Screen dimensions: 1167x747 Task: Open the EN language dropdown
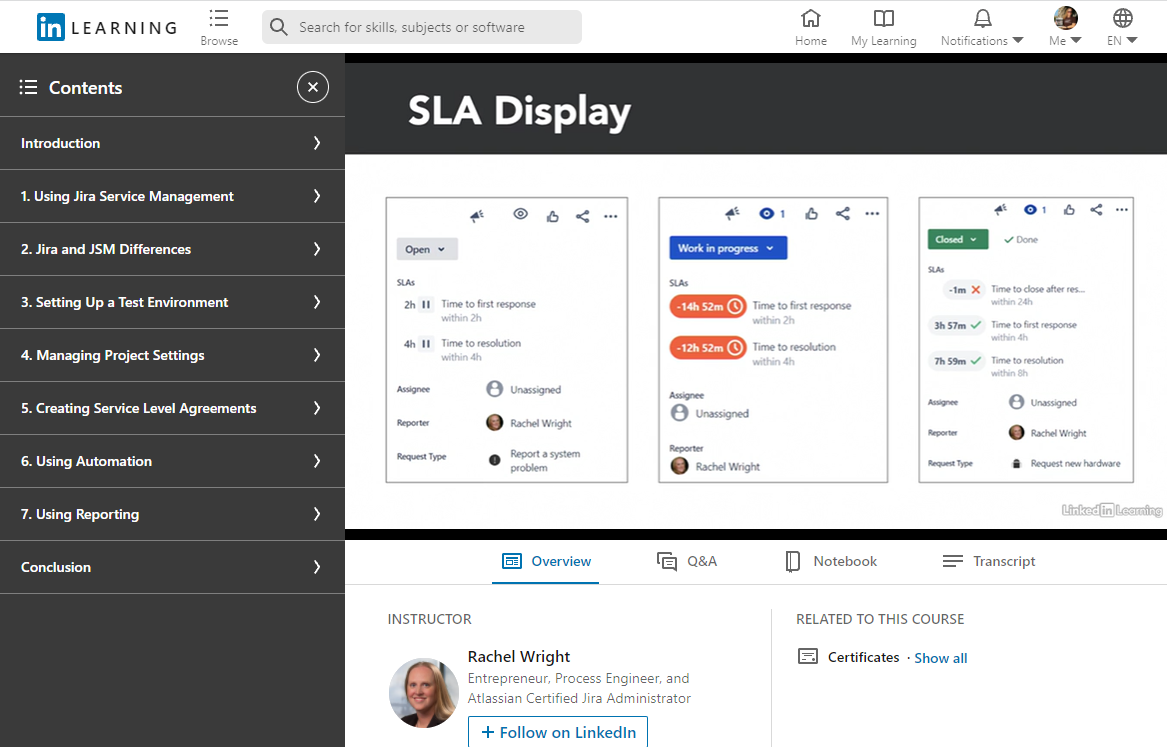click(x=1122, y=41)
